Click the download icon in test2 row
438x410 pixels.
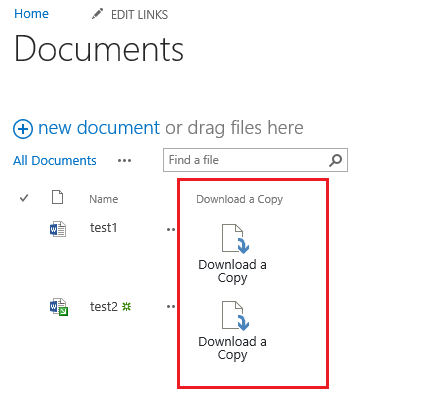pos(236,316)
